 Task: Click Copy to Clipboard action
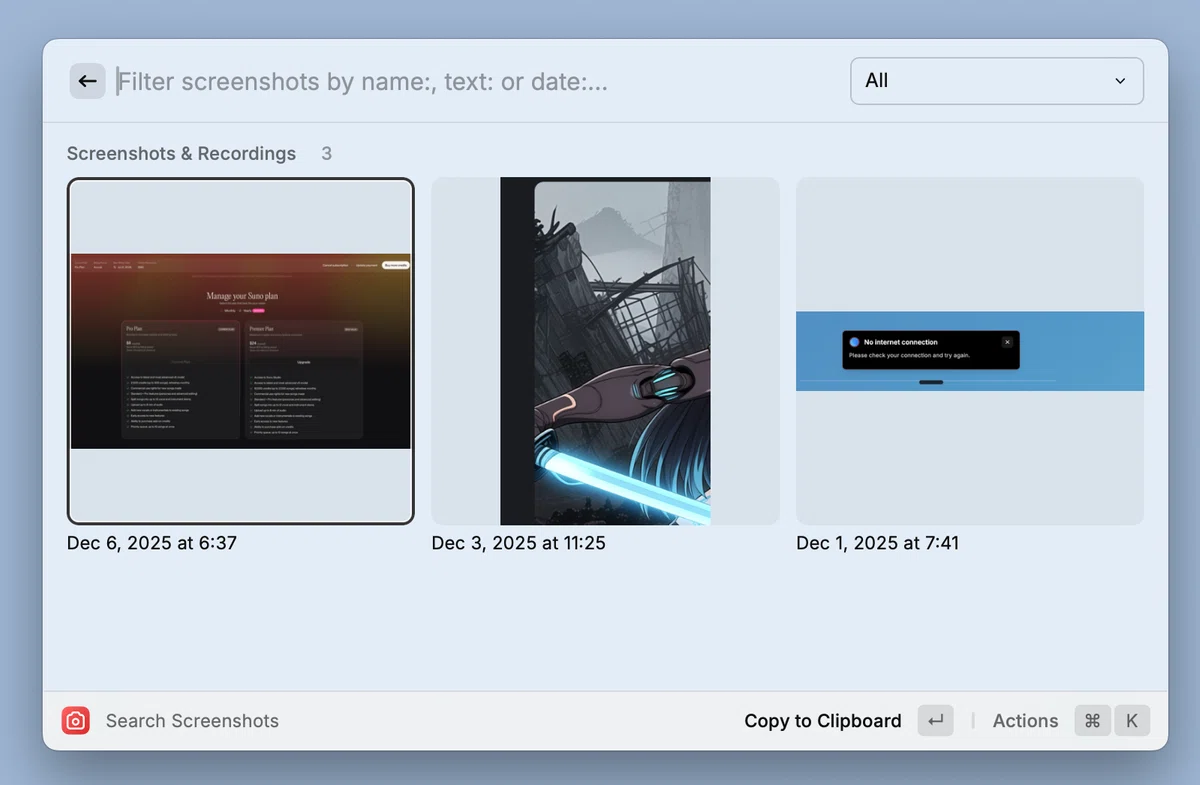[x=823, y=721]
